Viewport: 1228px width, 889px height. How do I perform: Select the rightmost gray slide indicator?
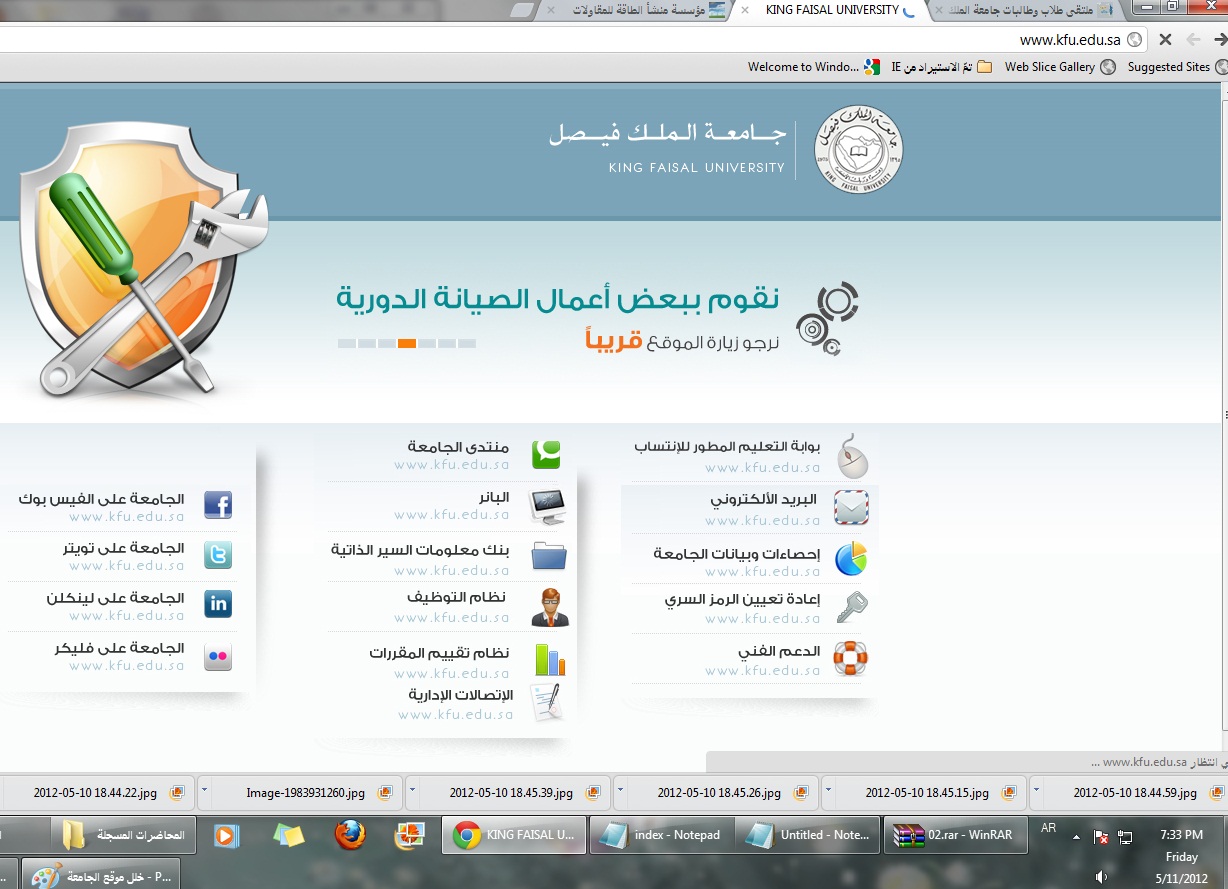[467, 343]
